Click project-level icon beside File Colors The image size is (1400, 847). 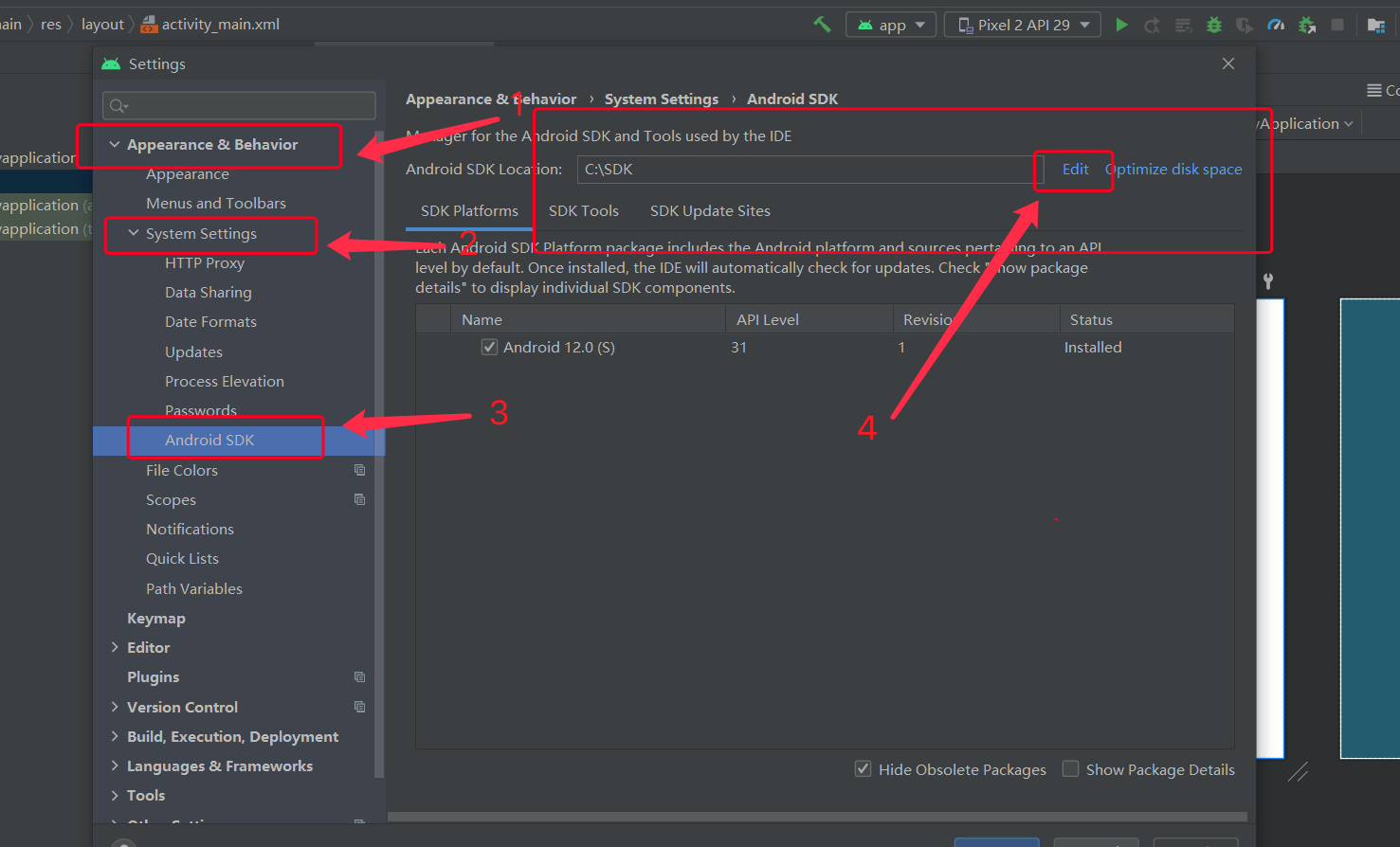click(x=359, y=470)
